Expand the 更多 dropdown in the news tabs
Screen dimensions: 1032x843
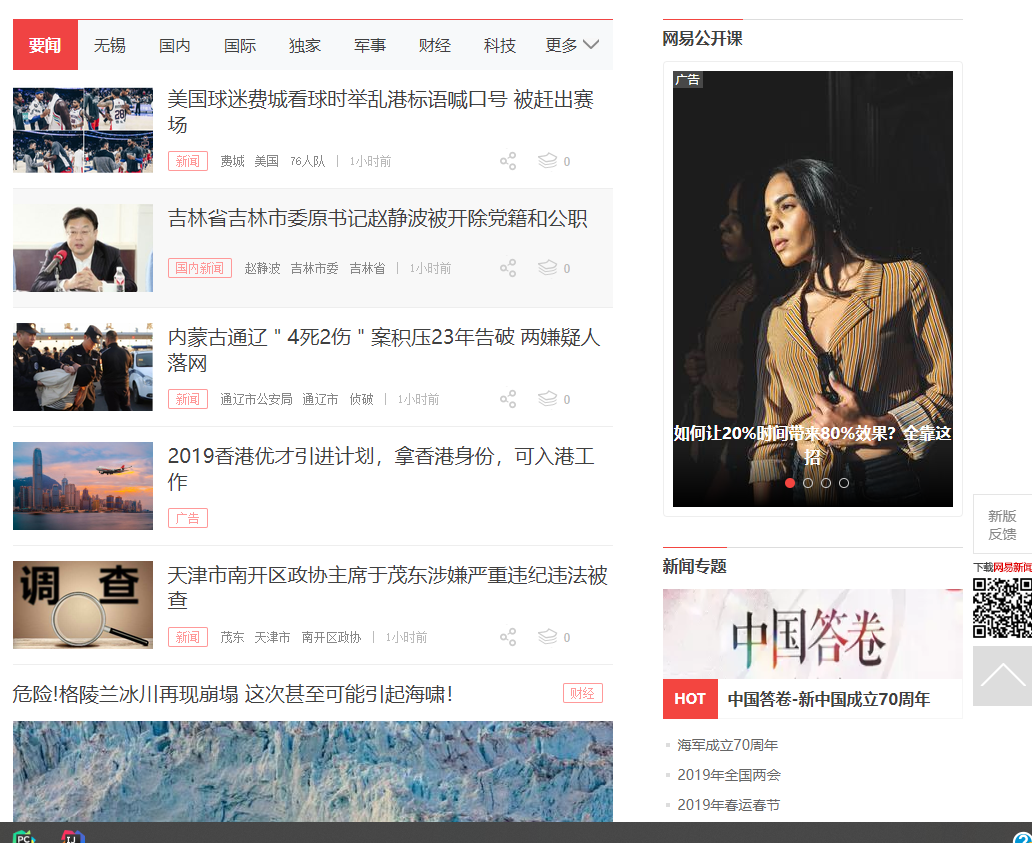tap(571, 45)
